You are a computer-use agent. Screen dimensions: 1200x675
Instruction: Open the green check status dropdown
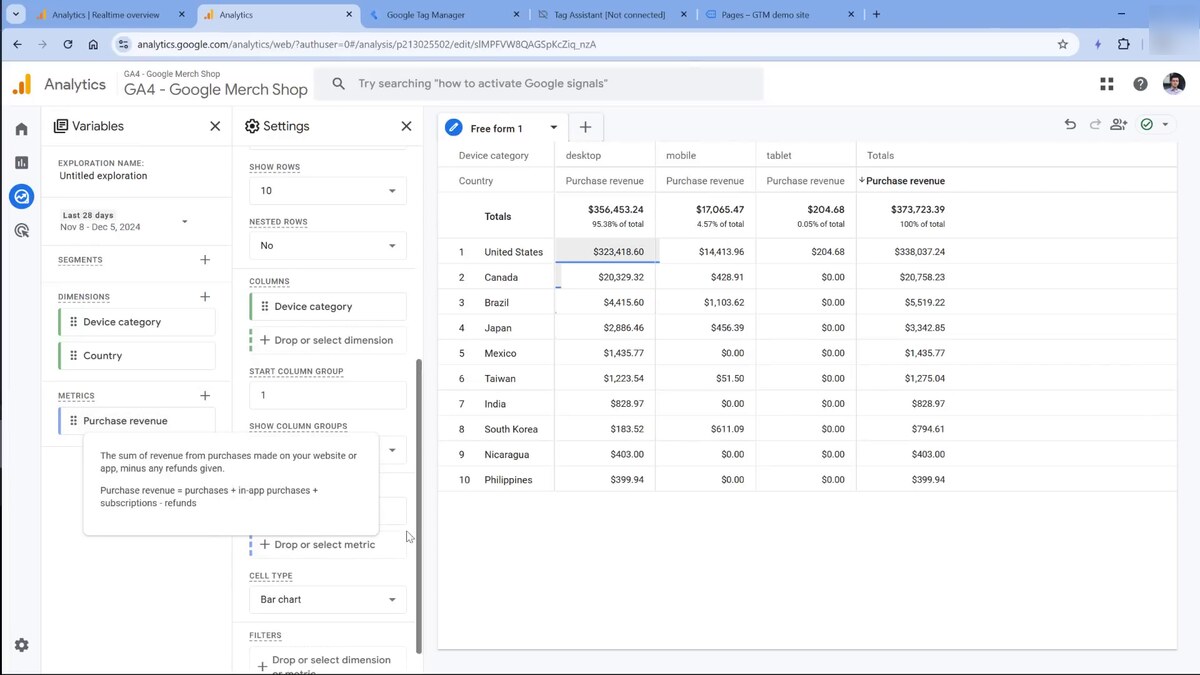1154,124
